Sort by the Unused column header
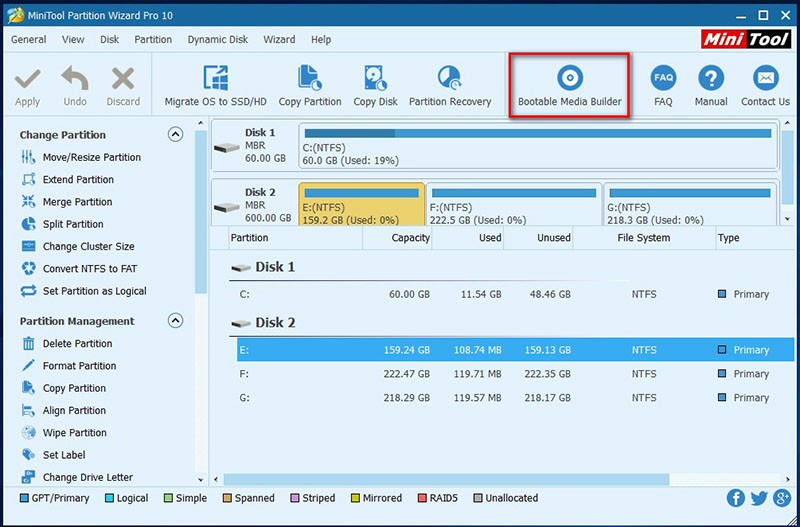The height and width of the screenshot is (527, 800). (x=538, y=238)
